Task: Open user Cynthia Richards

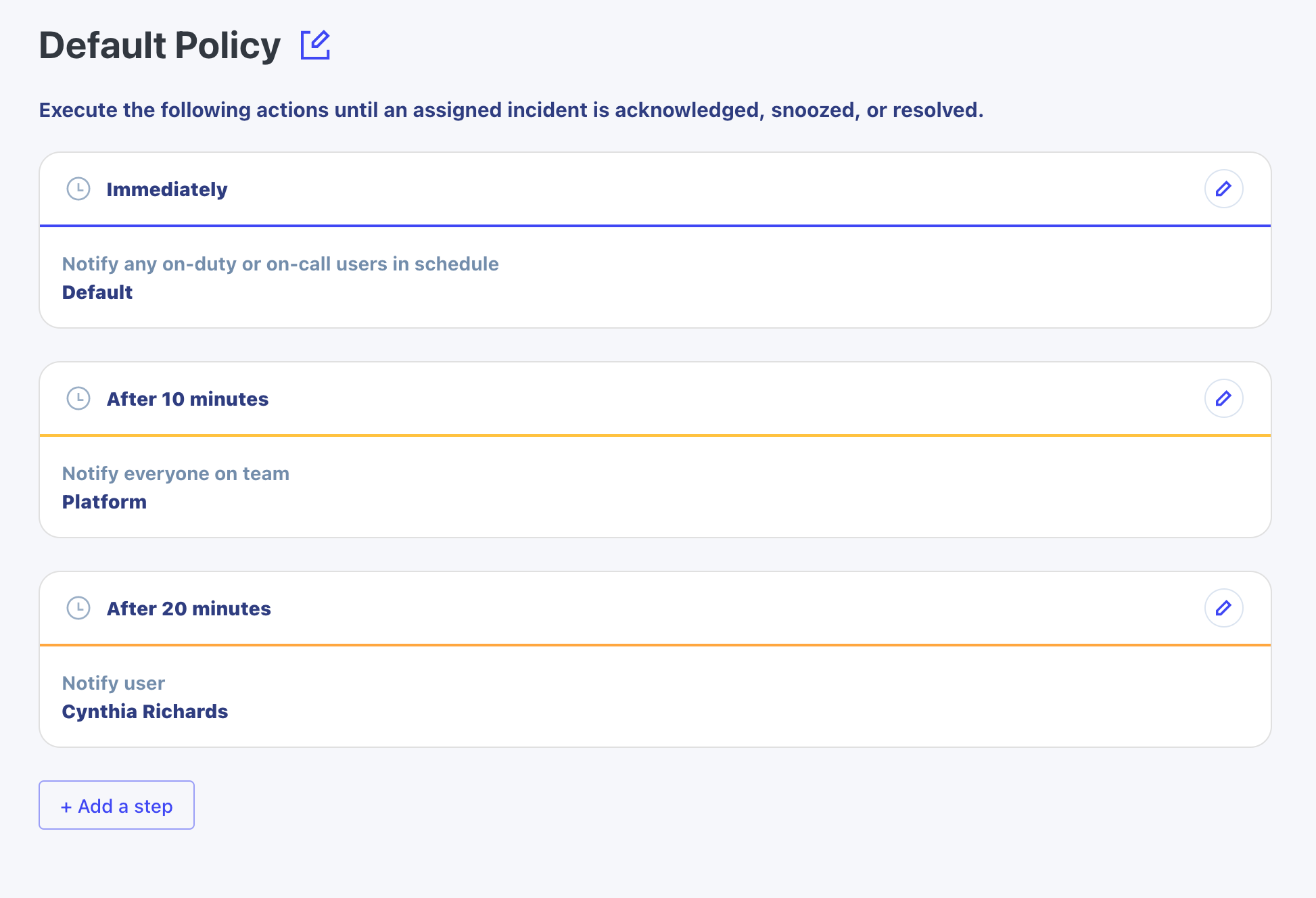Action: tap(145, 711)
